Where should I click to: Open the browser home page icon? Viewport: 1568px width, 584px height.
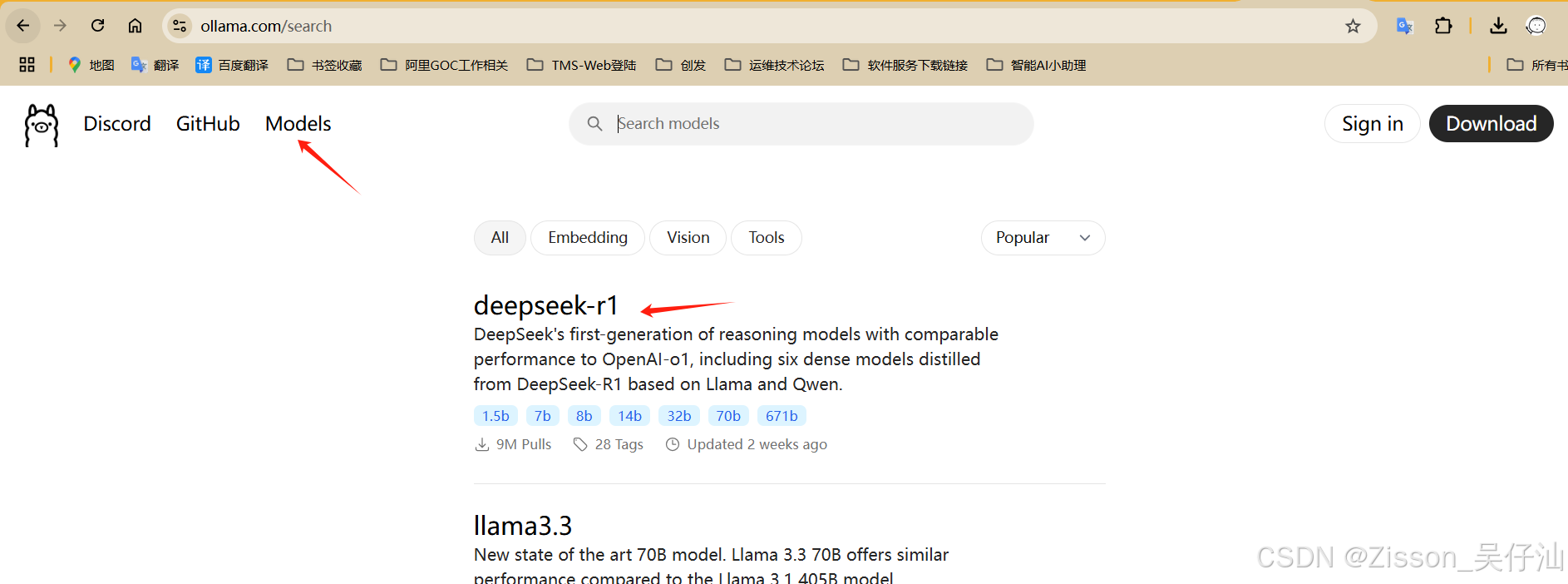(x=135, y=26)
